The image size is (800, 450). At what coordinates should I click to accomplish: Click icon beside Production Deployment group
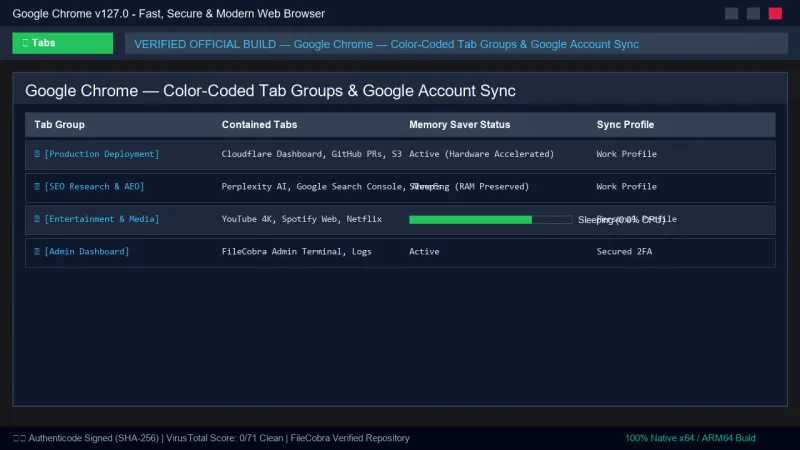pos(37,154)
